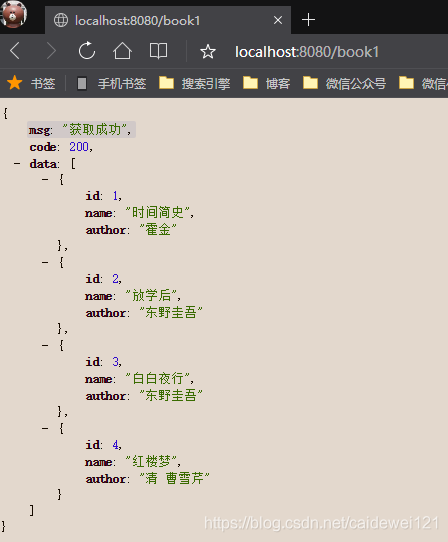This screenshot has width=448, height=542.
Task: Reload the page with the refresh icon
Action: click(86, 51)
